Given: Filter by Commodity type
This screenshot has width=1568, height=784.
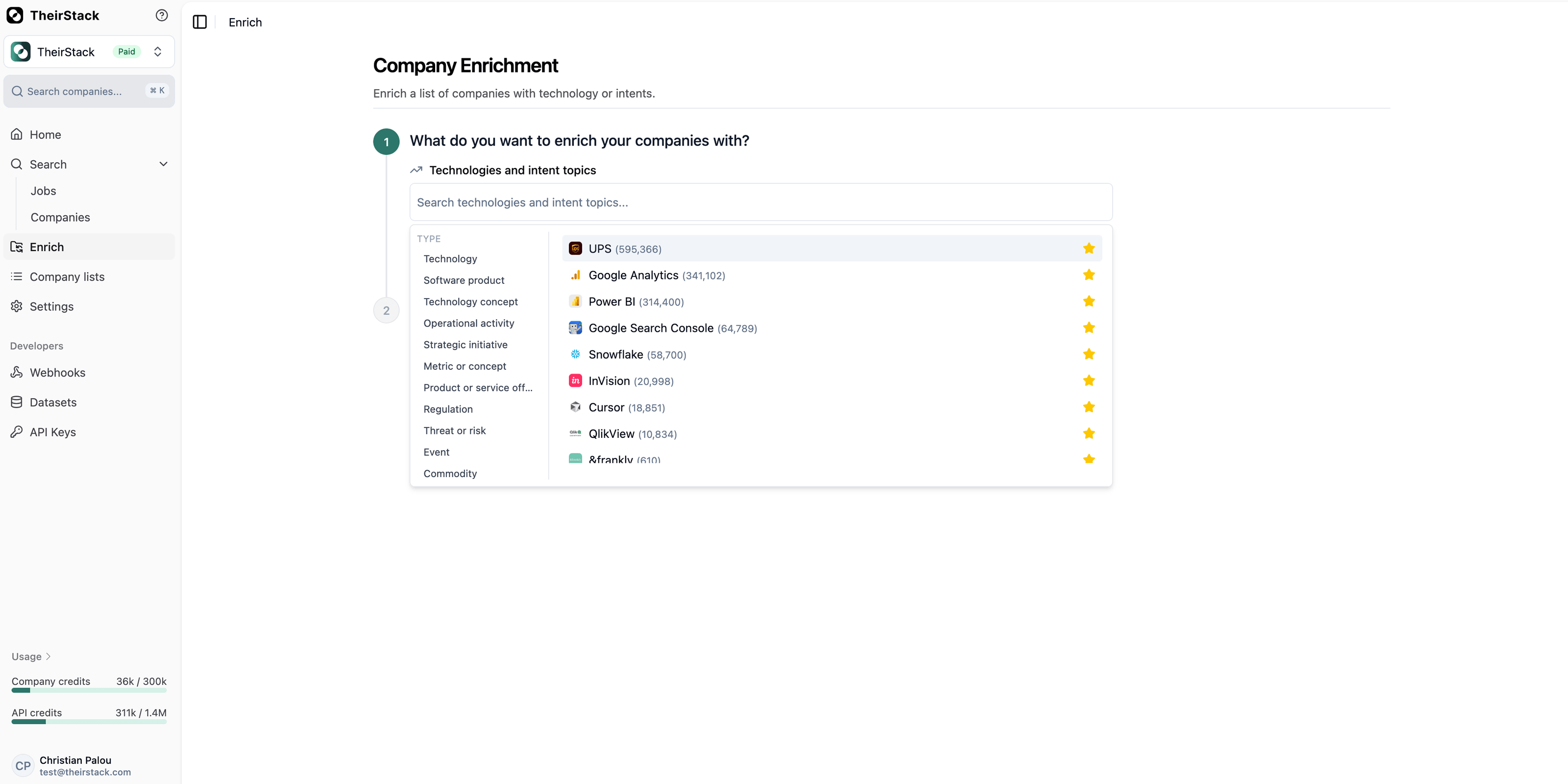Looking at the screenshot, I should coord(450,473).
